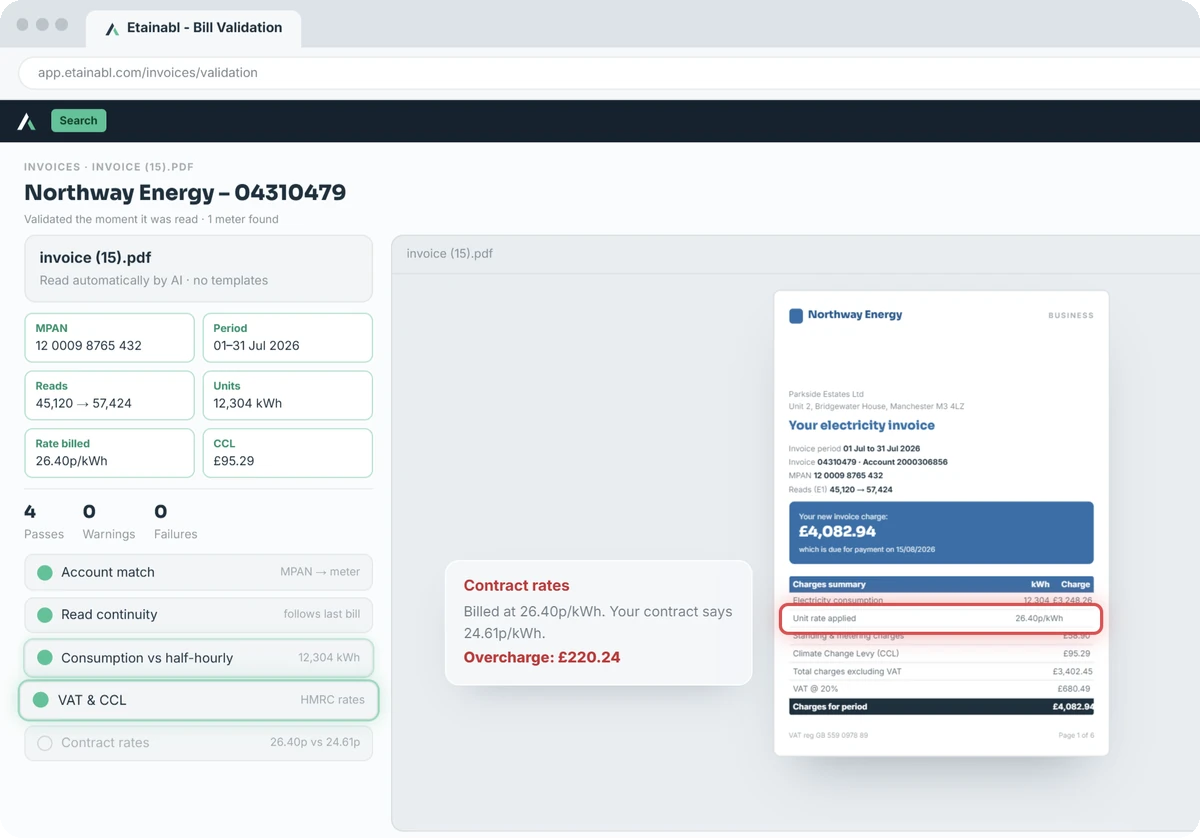The image size is (1200, 838).
Task: Click the 'Charges for period' total row
Action: click(x=941, y=707)
